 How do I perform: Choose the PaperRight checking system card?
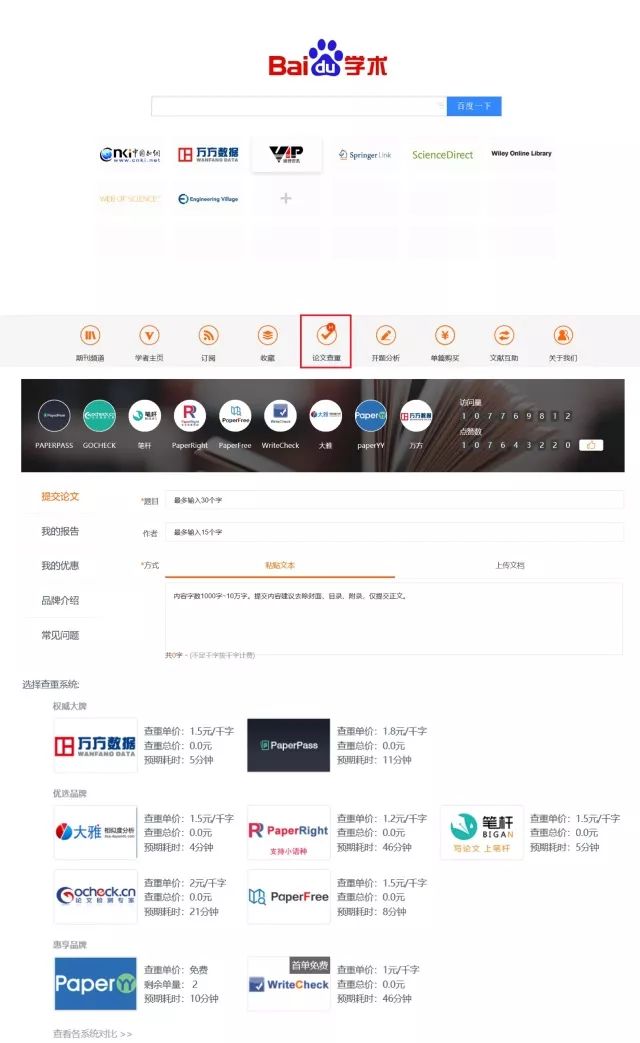click(x=289, y=833)
